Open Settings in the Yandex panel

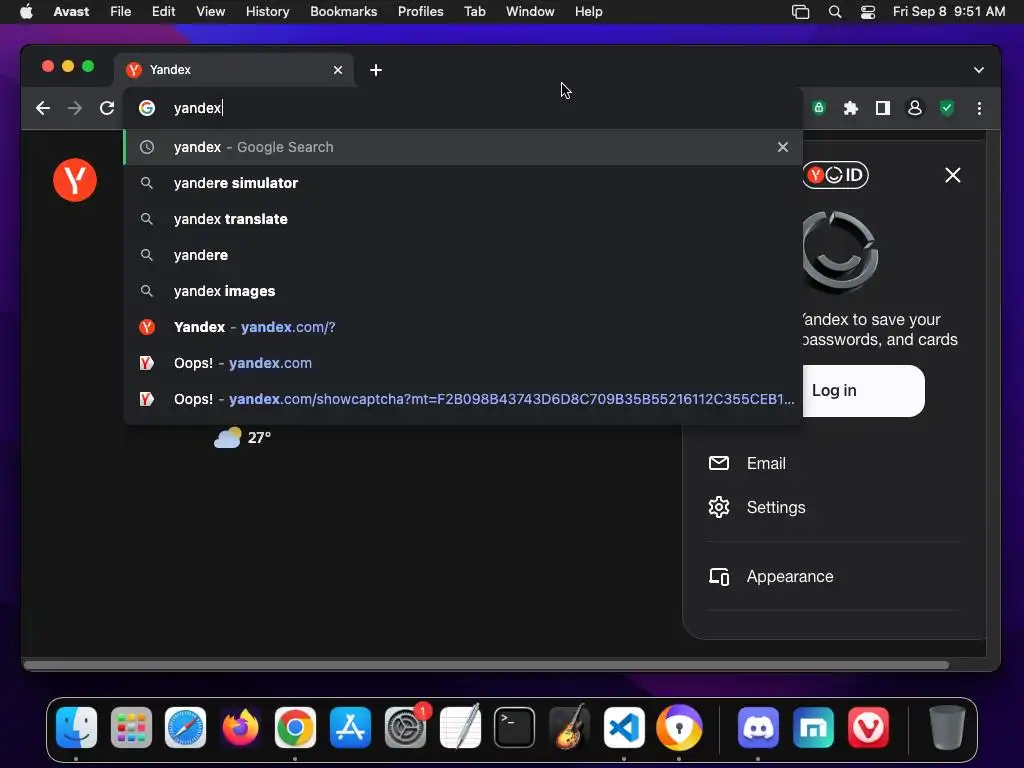776,507
